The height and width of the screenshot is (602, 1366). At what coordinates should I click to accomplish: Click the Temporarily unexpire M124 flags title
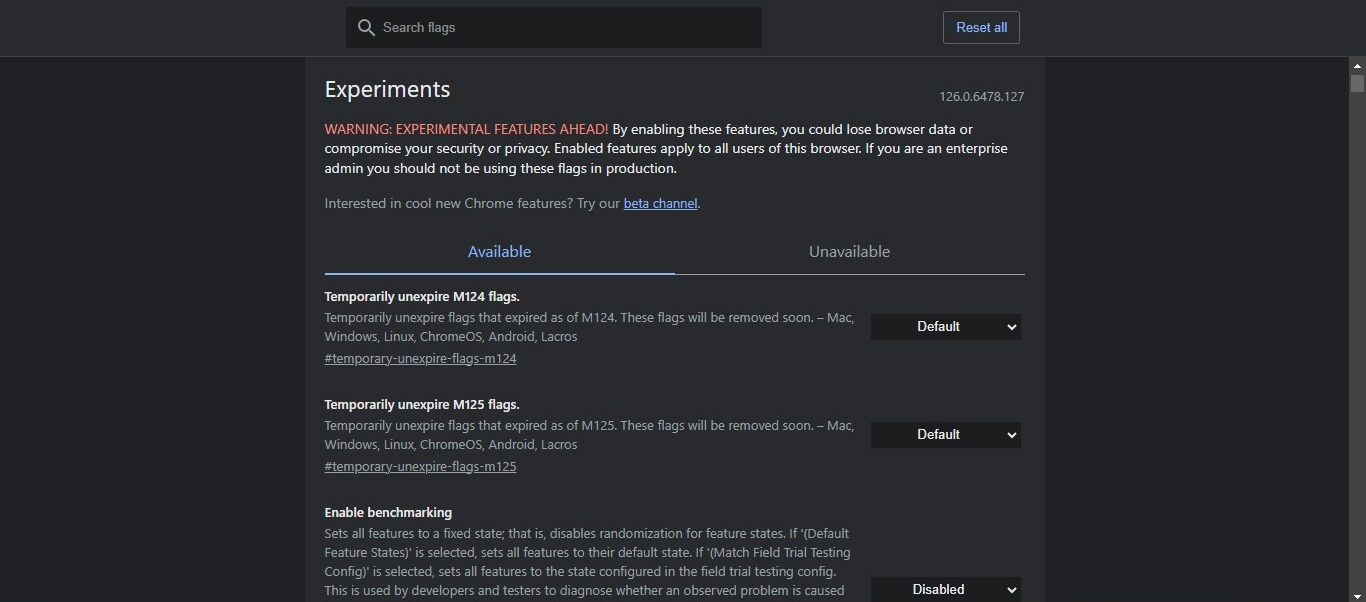tap(422, 297)
